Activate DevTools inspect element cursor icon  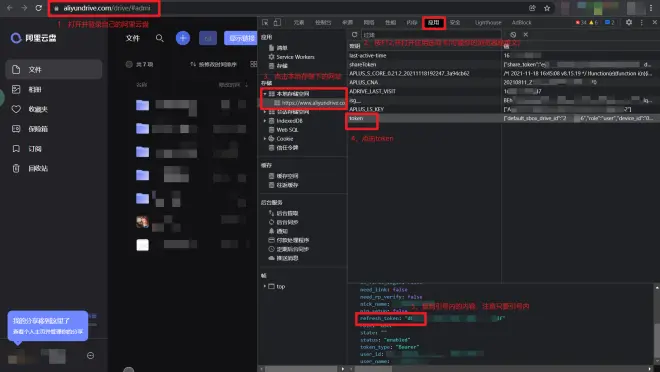(265, 22)
